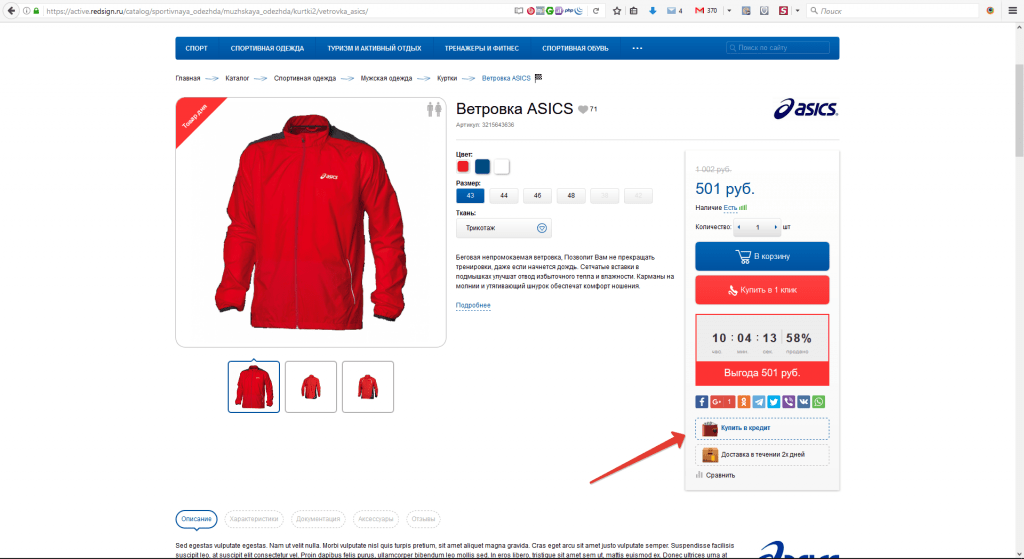1024x559 pixels.
Task: Choose the blue color swatch
Action: click(483, 167)
